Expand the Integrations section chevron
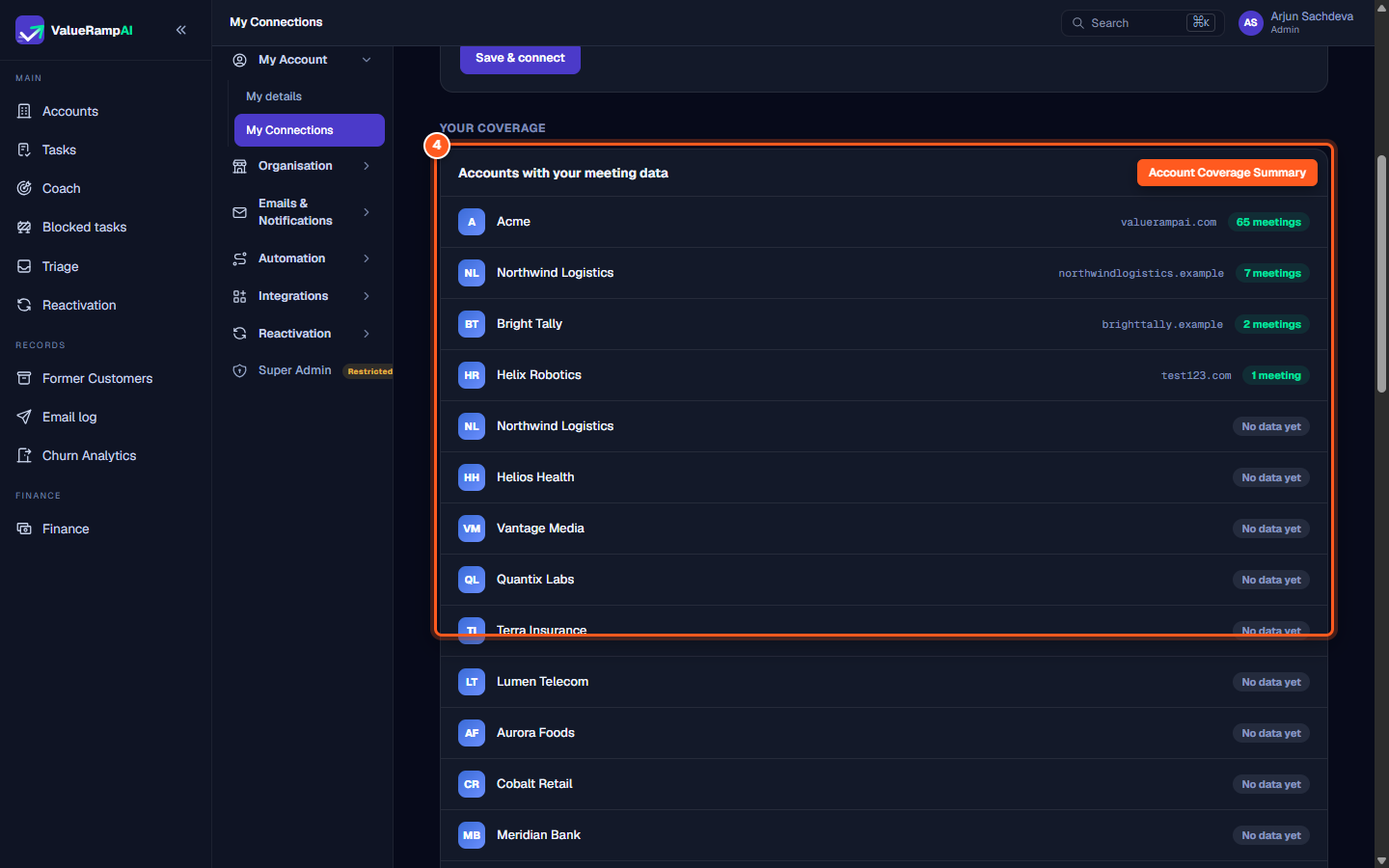 (x=367, y=296)
